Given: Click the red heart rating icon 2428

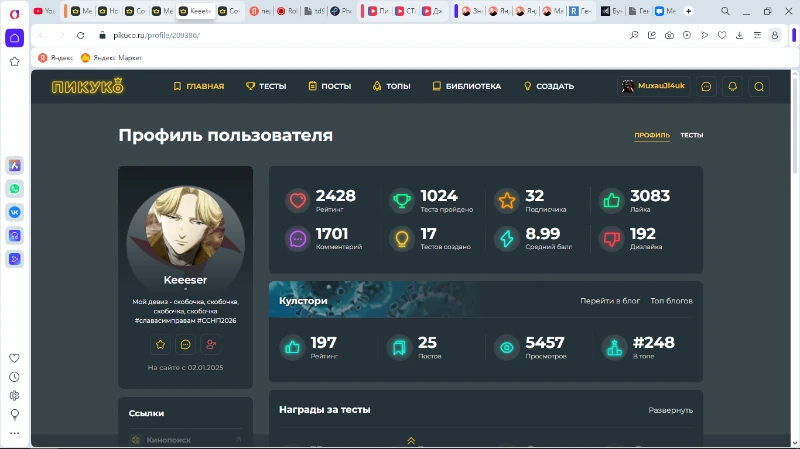Looking at the screenshot, I should click(x=297, y=200).
